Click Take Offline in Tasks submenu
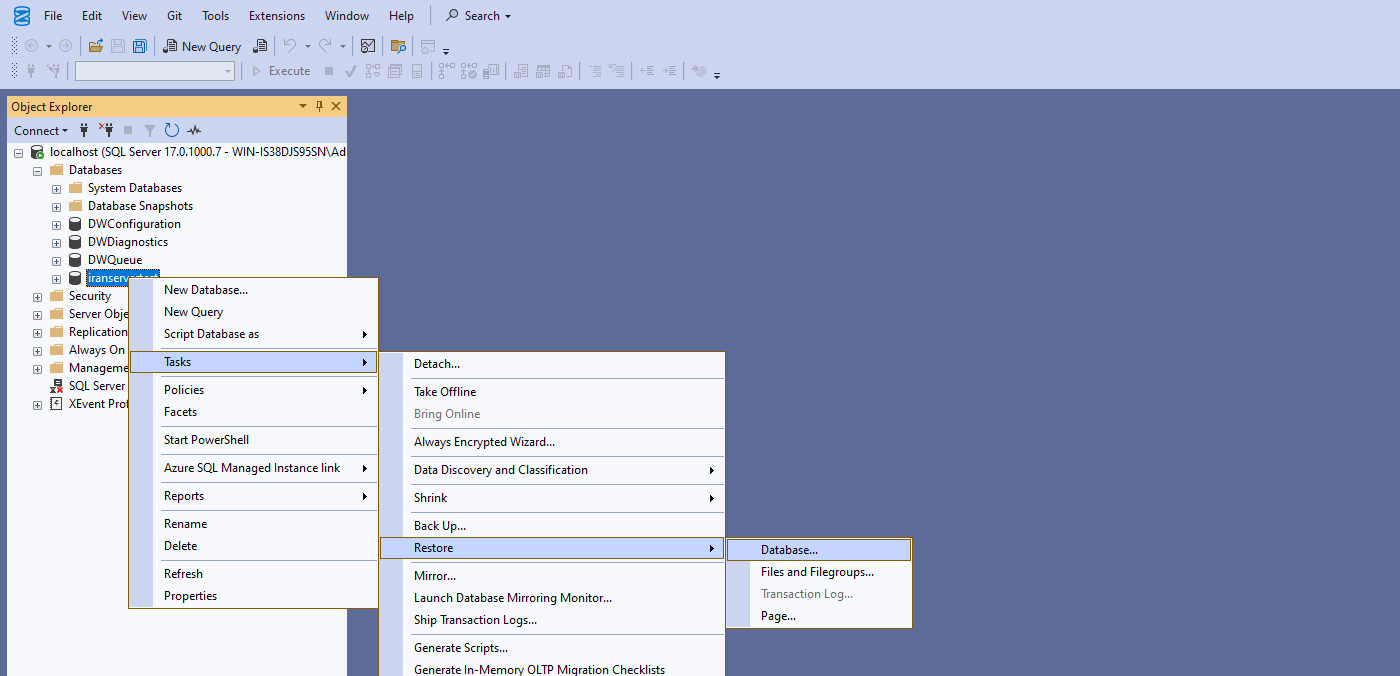This screenshot has width=1400, height=676. pos(445,391)
